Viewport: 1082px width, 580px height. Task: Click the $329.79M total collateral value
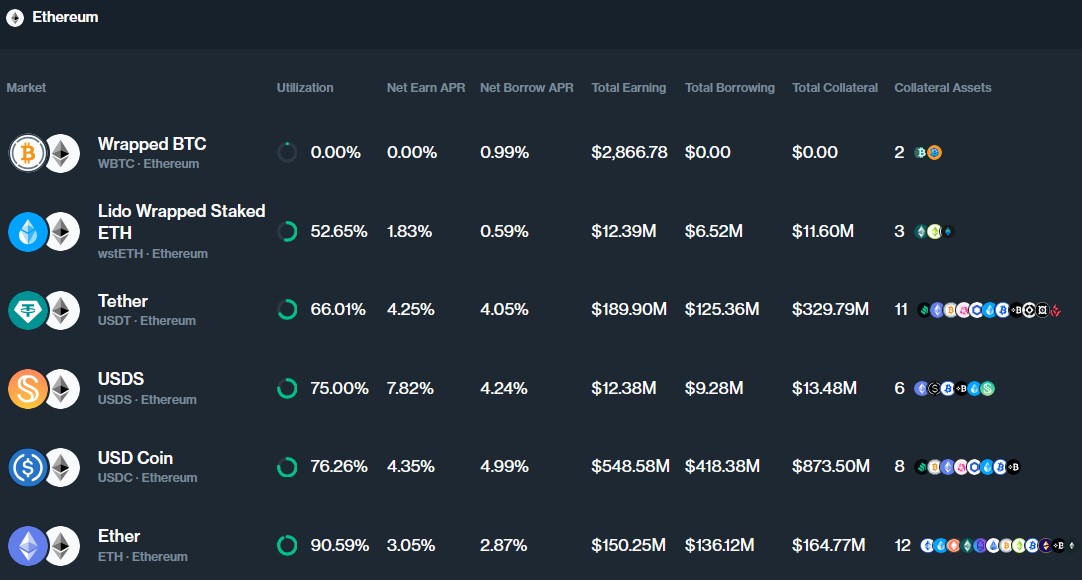830,310
